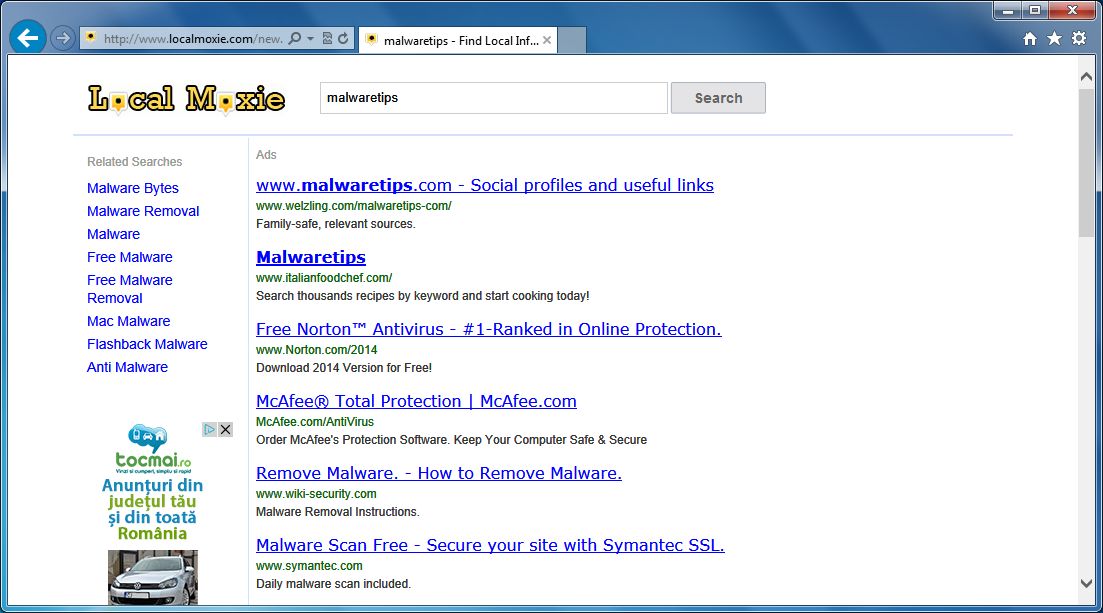Click the scrollbar down arrow
The width and height of the screenshot is (1103, 613).
(x=1086, y=583)
